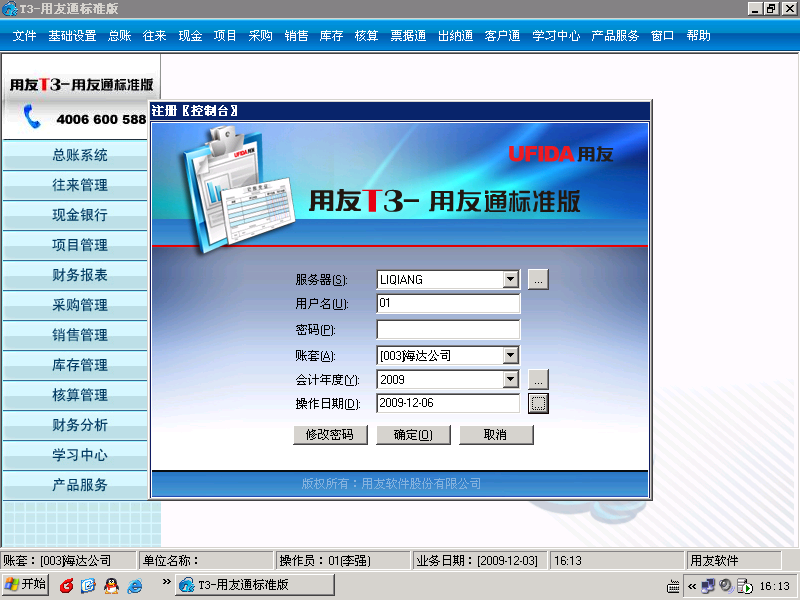800x600 pixels.
Task: Click the 密码 password field
Action: [448, 330]
